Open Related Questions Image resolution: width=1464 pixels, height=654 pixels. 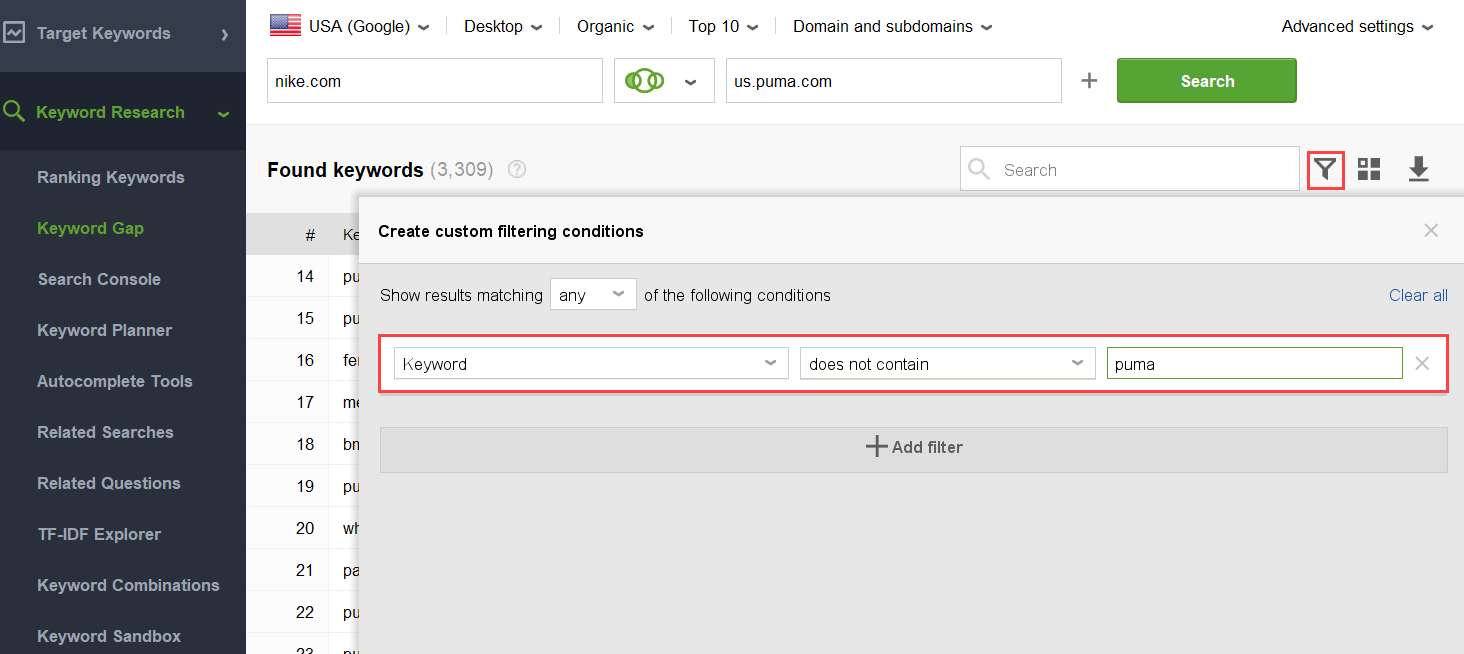[x=109, y=483]
